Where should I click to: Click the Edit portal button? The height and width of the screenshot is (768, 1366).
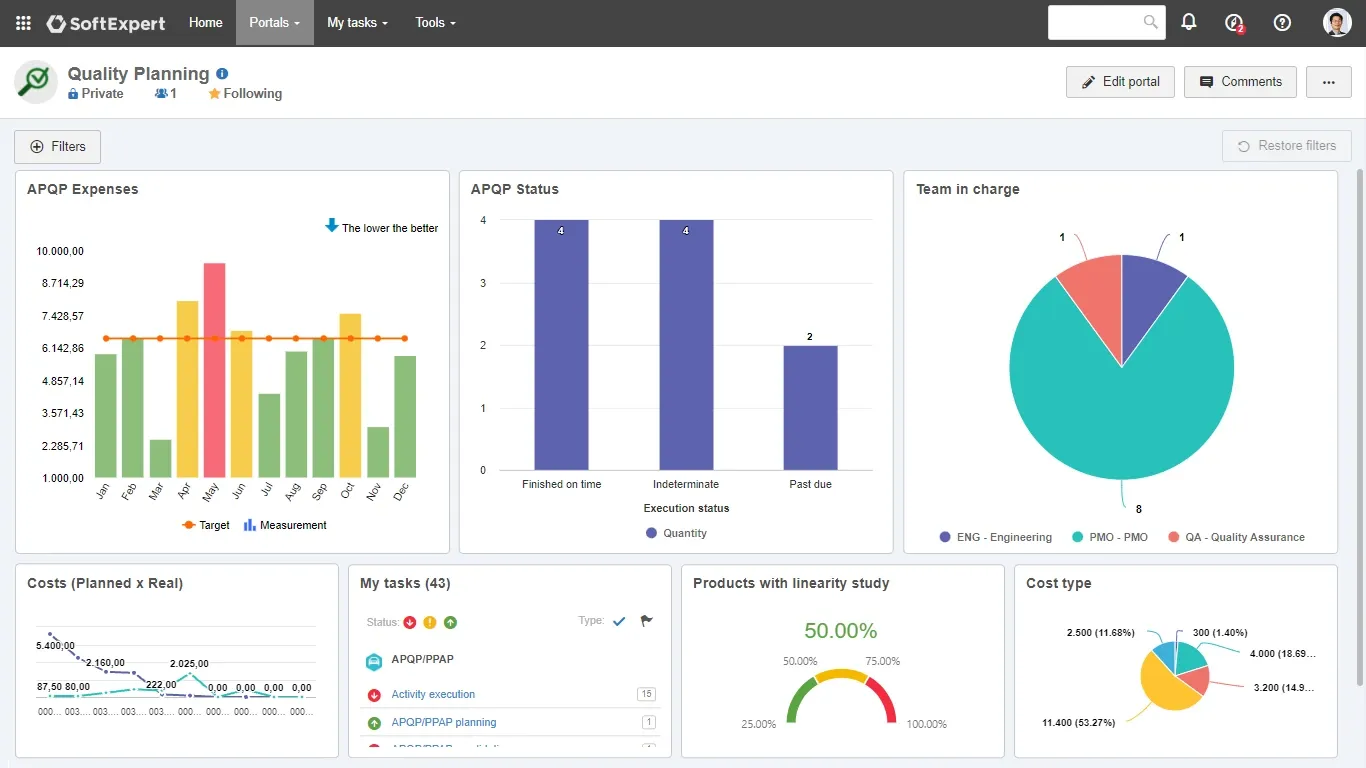point(1119,82)
